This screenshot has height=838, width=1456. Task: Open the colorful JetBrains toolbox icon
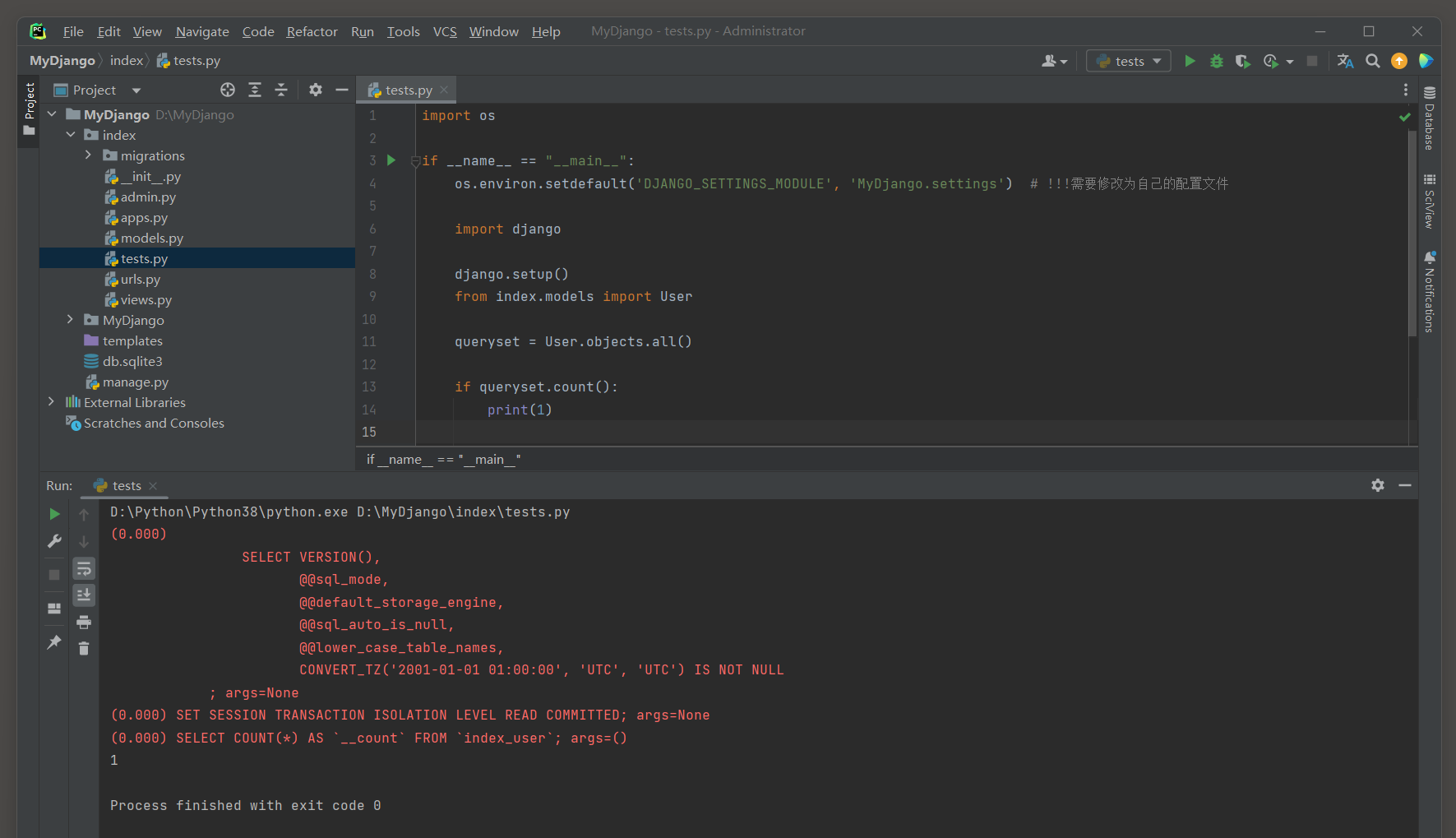click(x=1426, y=61)
